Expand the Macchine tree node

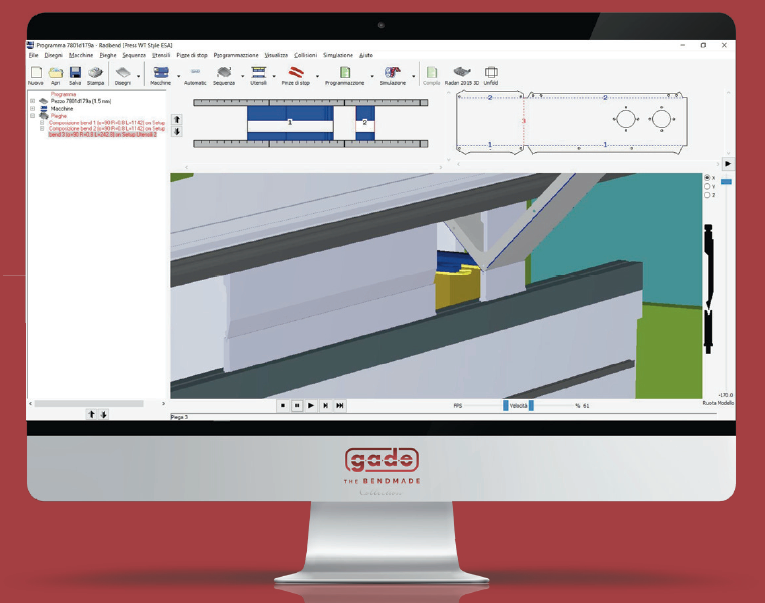(32, 107)
